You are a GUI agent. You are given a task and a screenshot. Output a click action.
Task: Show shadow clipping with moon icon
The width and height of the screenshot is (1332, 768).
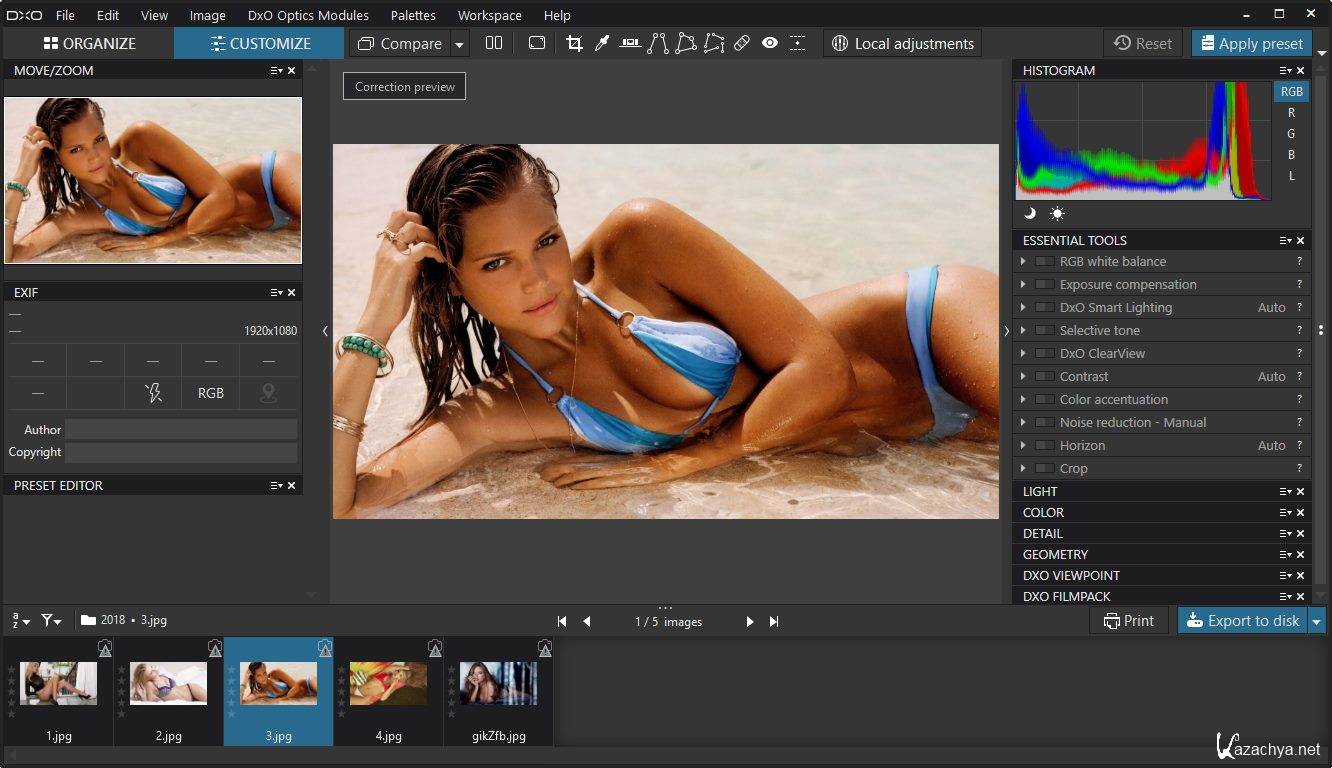coord(1030,213)
